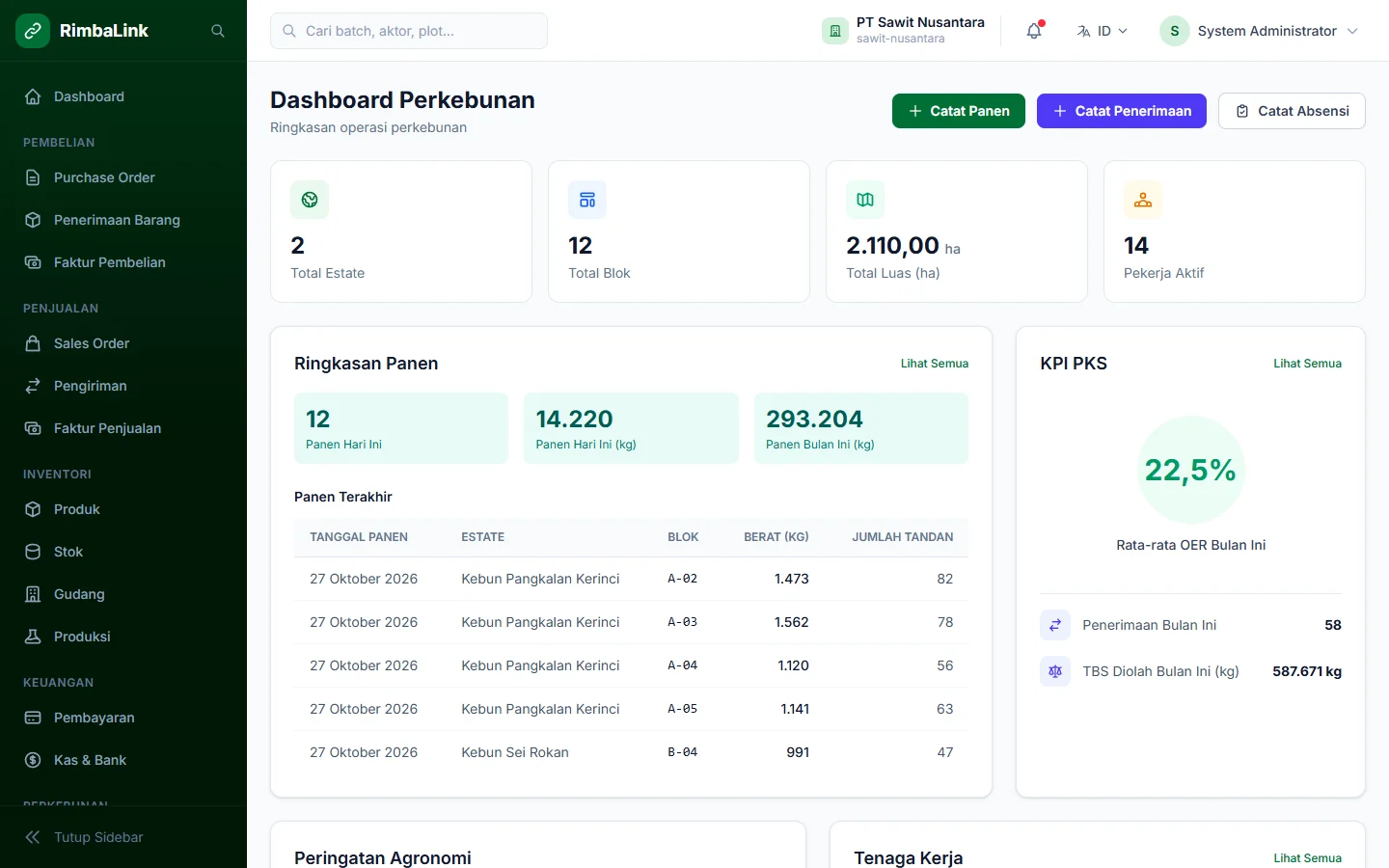Open Sales Order menu item
The image size is (1389, 868).
[x=123, y=343]
